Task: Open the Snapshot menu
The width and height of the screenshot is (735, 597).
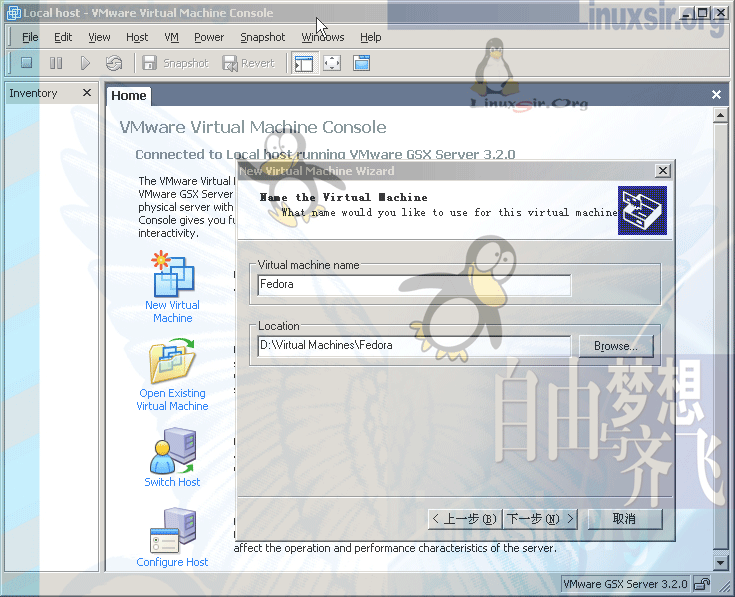Action: (262, 37)
